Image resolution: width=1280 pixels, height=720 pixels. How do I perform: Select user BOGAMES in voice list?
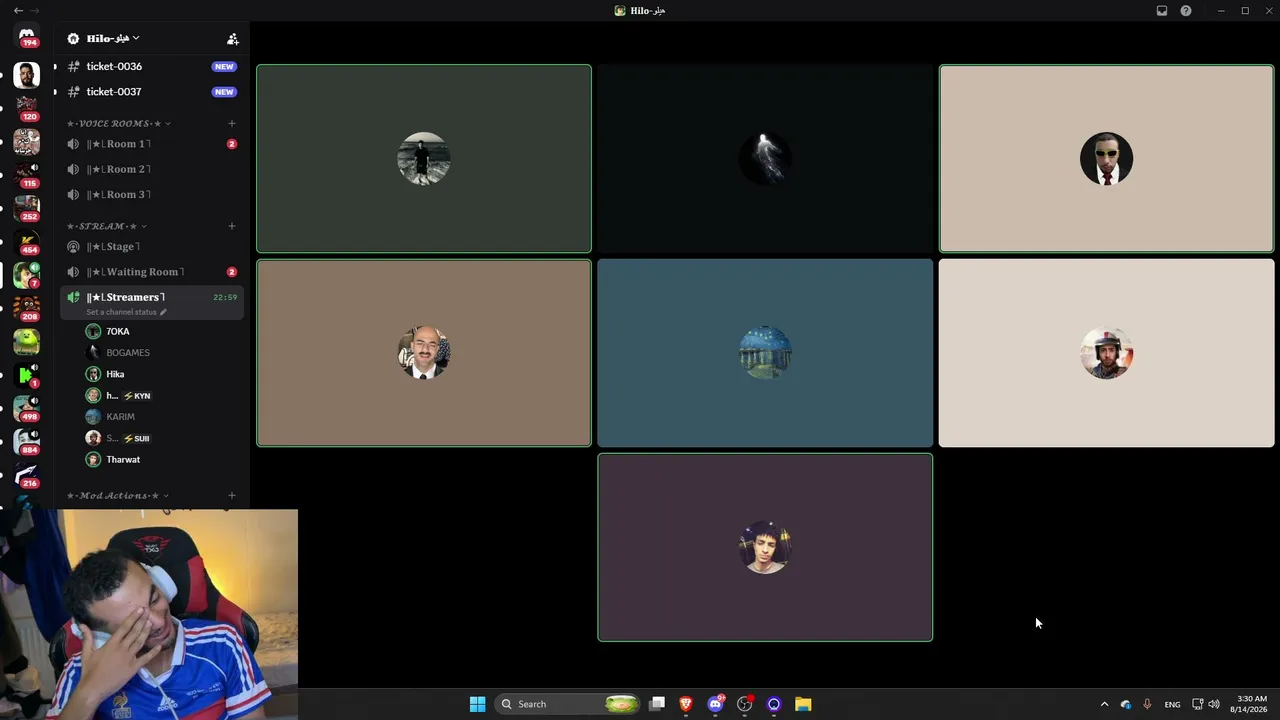coord(160,352)
